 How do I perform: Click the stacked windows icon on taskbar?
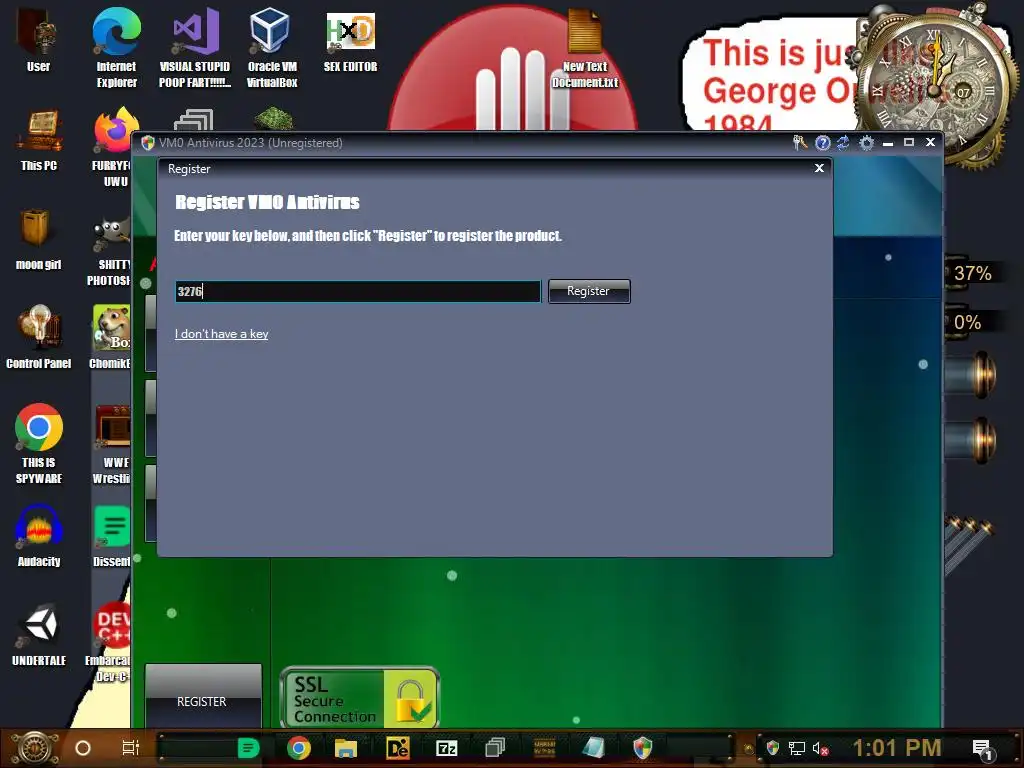click(x=496, y=748)
